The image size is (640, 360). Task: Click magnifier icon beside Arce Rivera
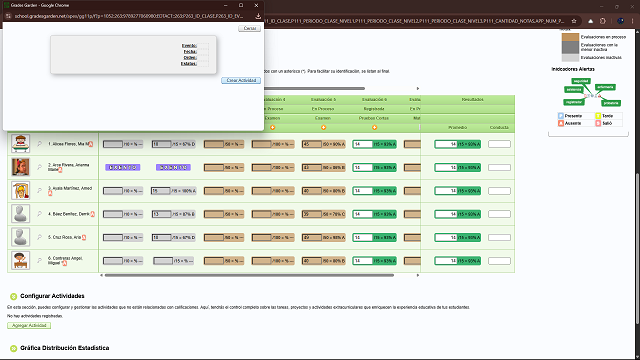pos(40,167)
